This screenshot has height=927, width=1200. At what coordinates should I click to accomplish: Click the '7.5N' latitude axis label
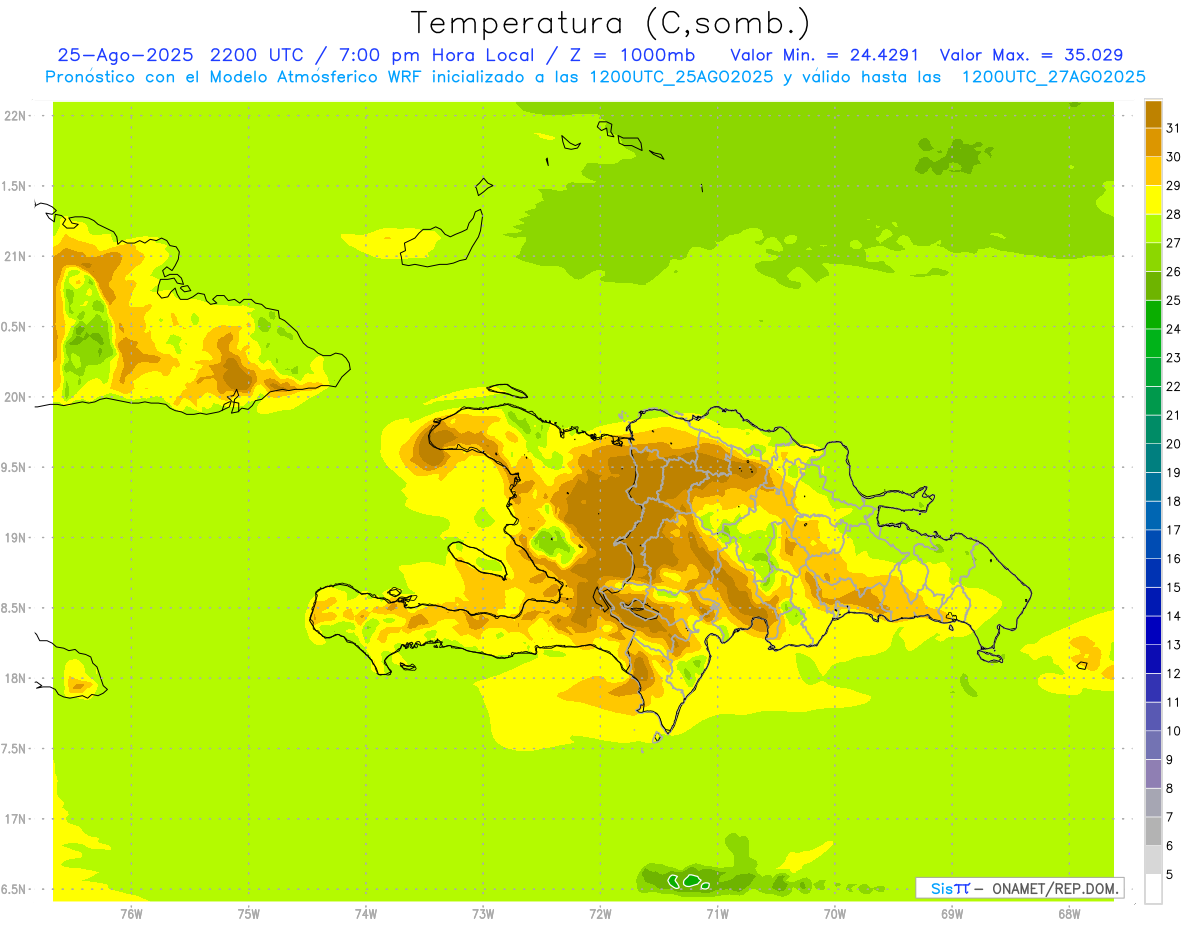[14, 749]
